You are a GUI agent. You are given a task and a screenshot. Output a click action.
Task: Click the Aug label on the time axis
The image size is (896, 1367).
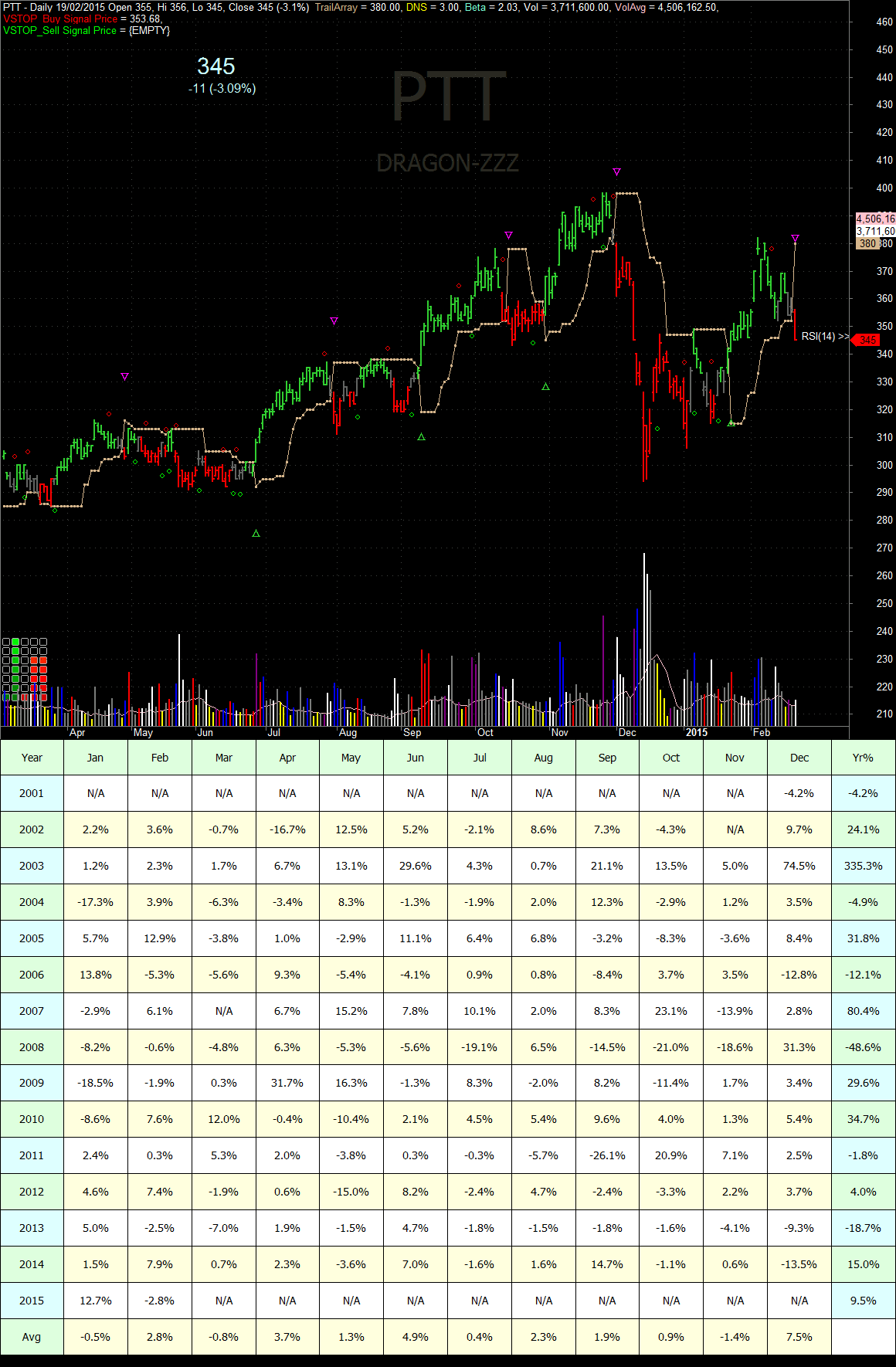click(348, 732)
